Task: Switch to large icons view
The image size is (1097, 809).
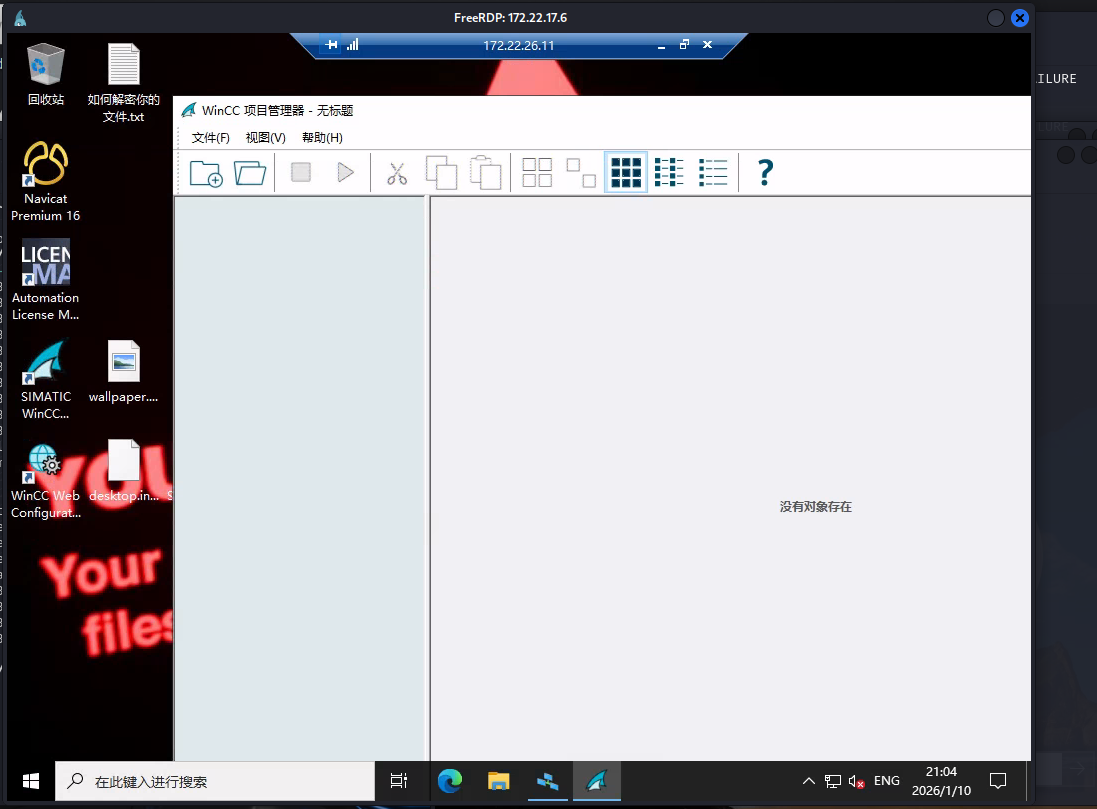Action: pos(537,173)
